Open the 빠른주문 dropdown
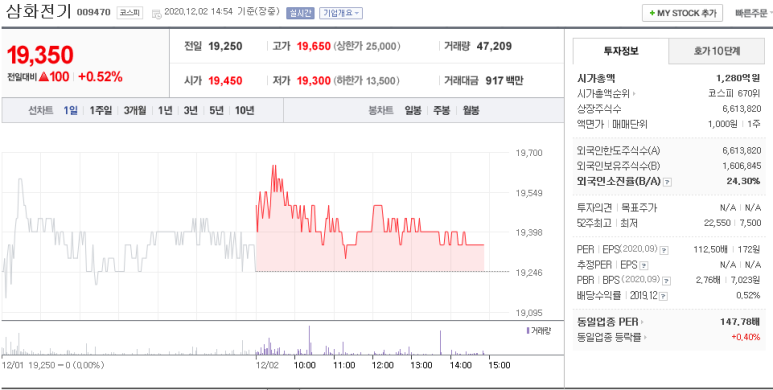Screen dimensions: 773x390 pos(753,13)
